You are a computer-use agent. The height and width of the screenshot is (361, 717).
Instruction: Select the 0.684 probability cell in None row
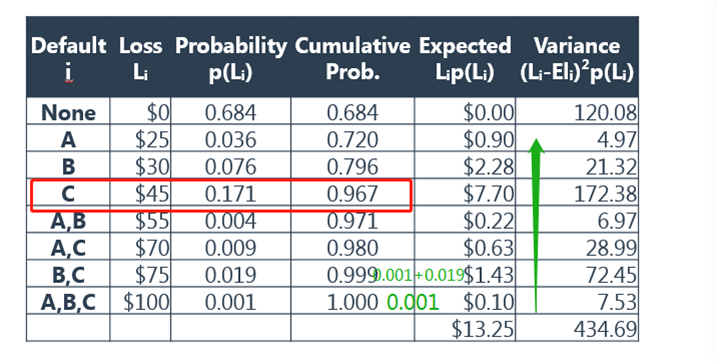230,112
